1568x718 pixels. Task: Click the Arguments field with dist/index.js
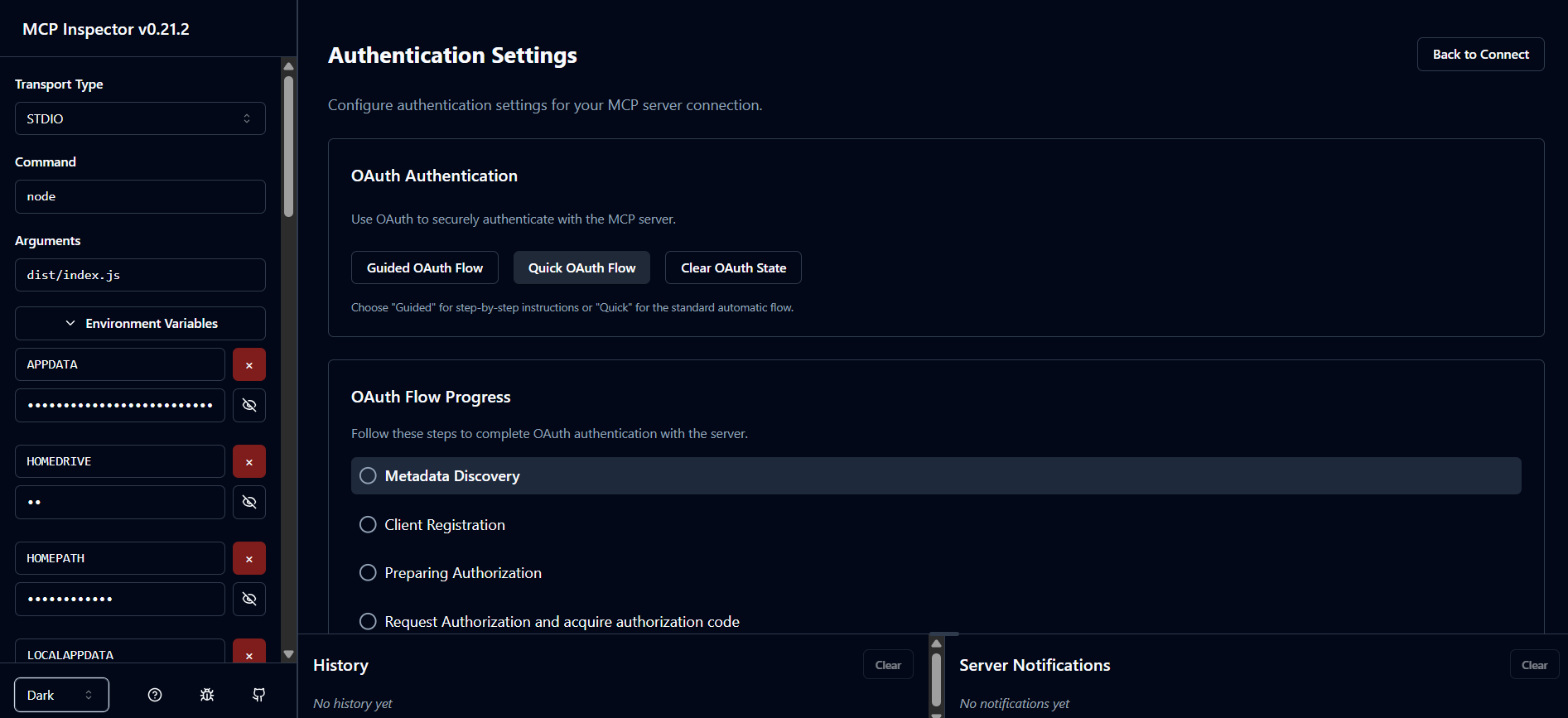(140, 275)
